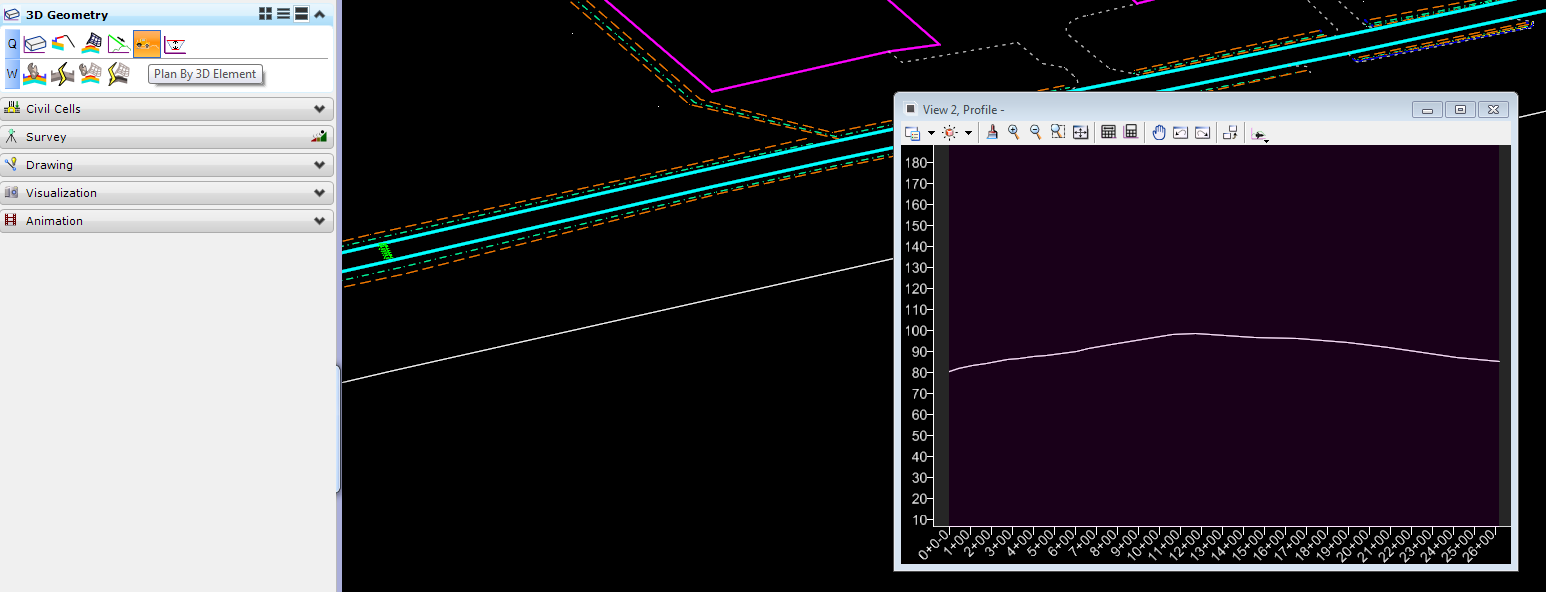The image size is (1546, 592).
Task: Click the 10 elevation label on profile axis
Action: pyautogui.click(x=919, y=520)
